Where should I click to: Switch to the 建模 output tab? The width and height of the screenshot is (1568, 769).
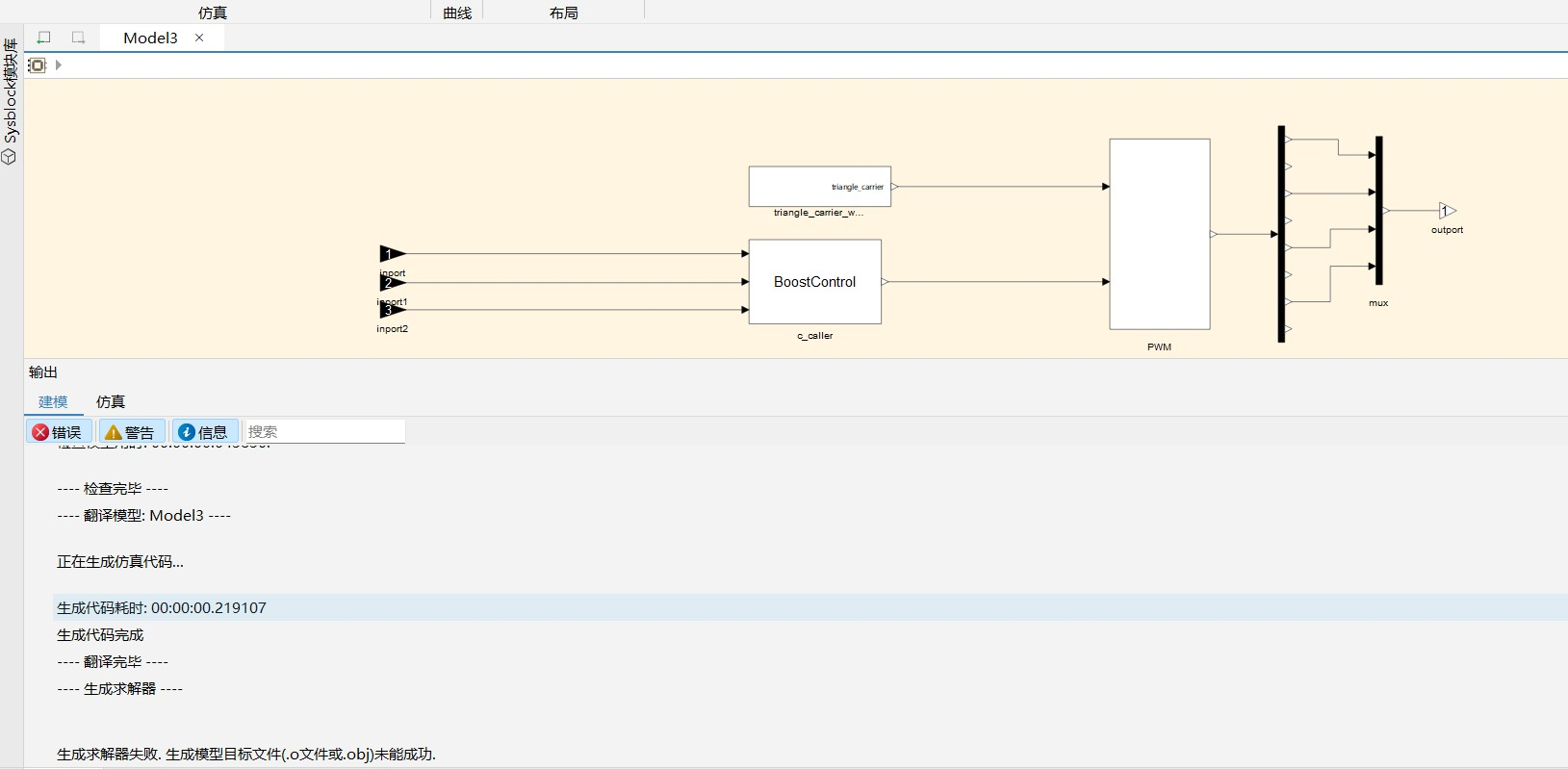[x=53, y=401]
